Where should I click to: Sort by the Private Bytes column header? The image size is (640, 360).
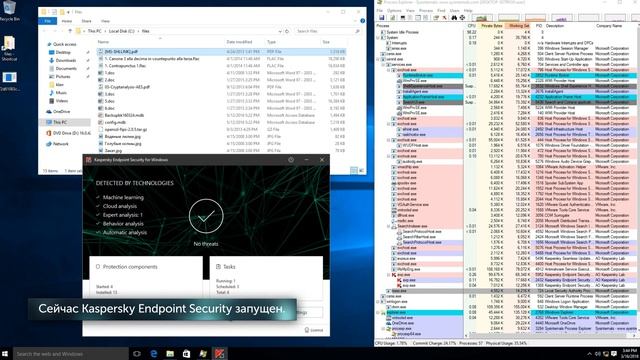(491, 26)
